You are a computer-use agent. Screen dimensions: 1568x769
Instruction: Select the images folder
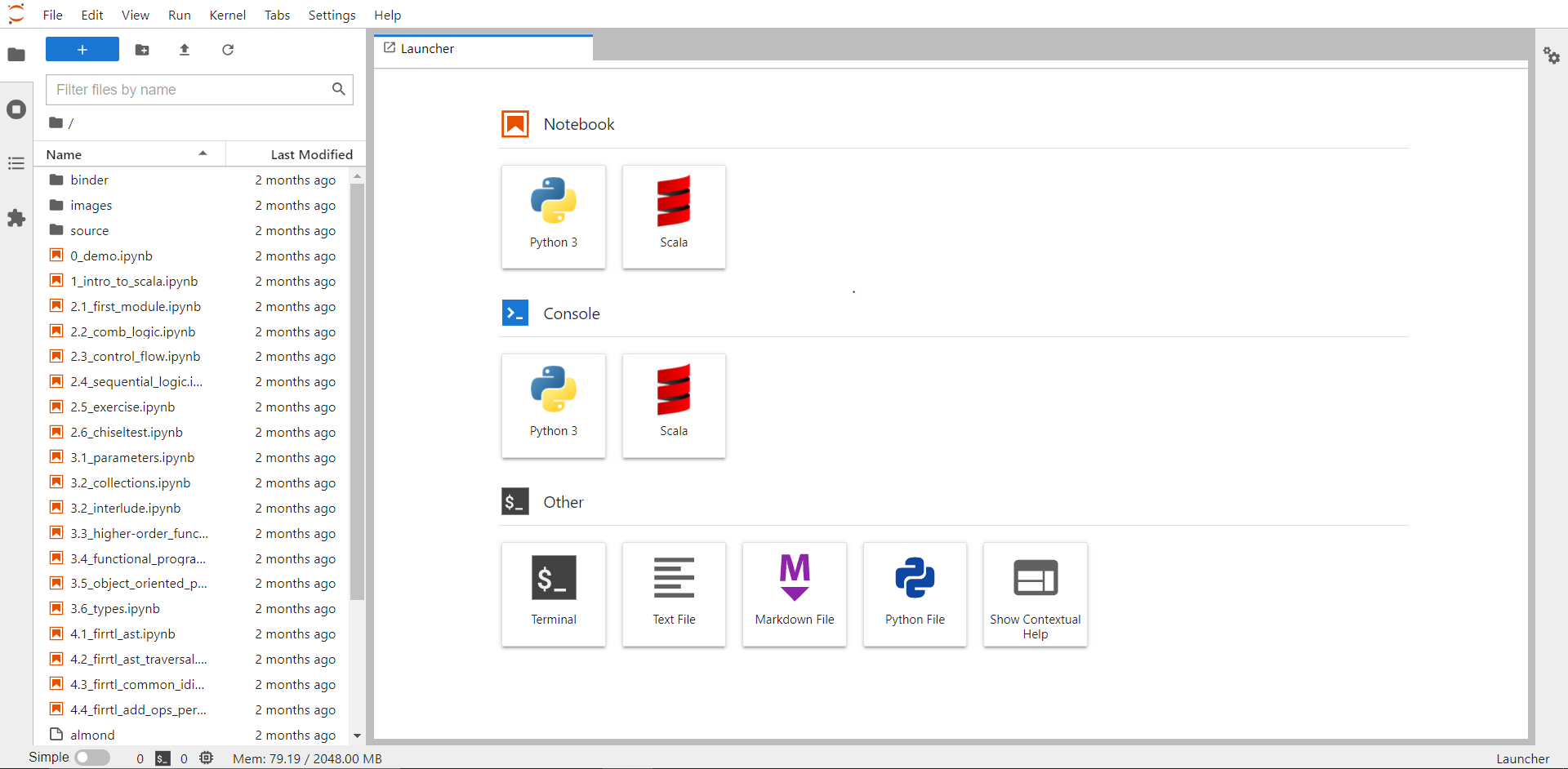(192, 205)
